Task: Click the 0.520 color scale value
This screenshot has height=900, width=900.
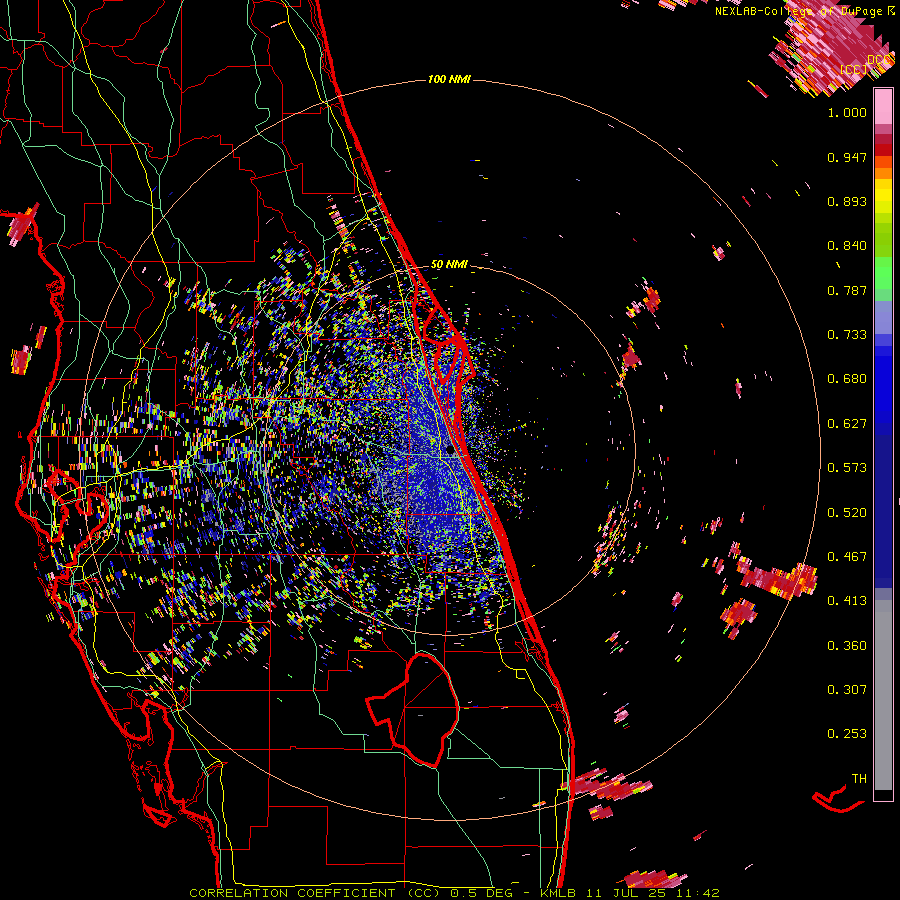Action: pyautogui.click(x=847, y=513)
